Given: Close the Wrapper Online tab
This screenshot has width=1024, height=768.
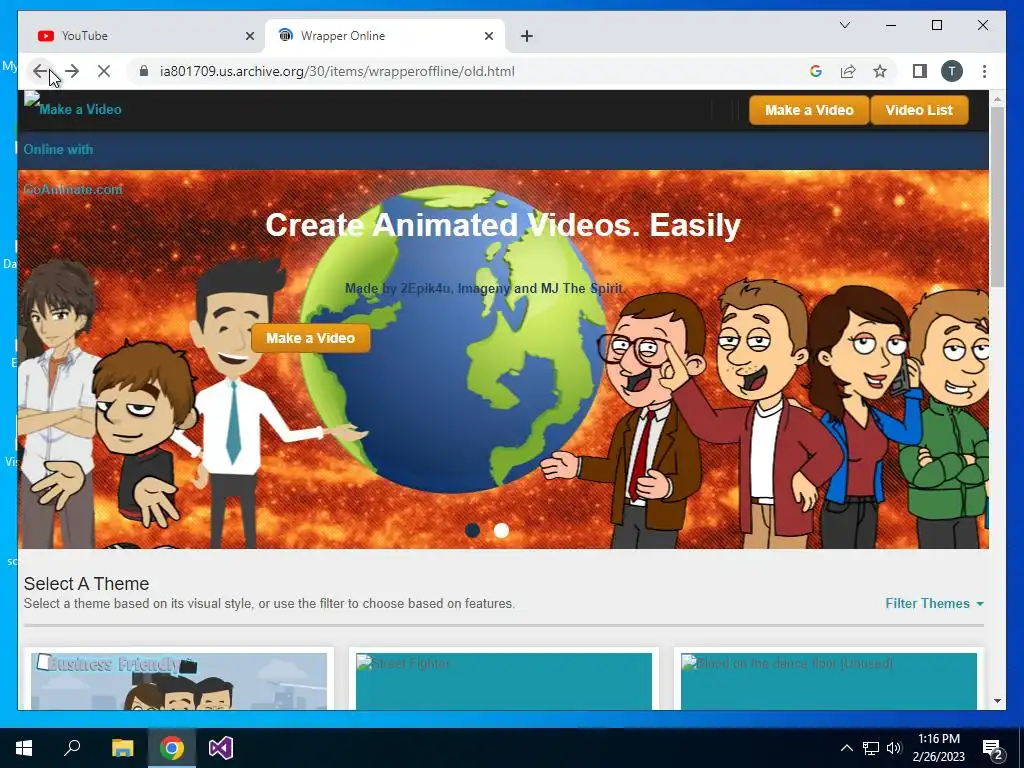Looking at the screenshot, I should 488,36.
